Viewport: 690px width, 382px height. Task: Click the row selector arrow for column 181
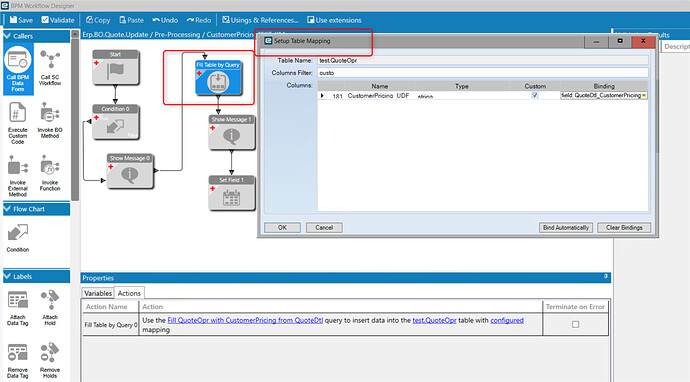tap(323, 96)
